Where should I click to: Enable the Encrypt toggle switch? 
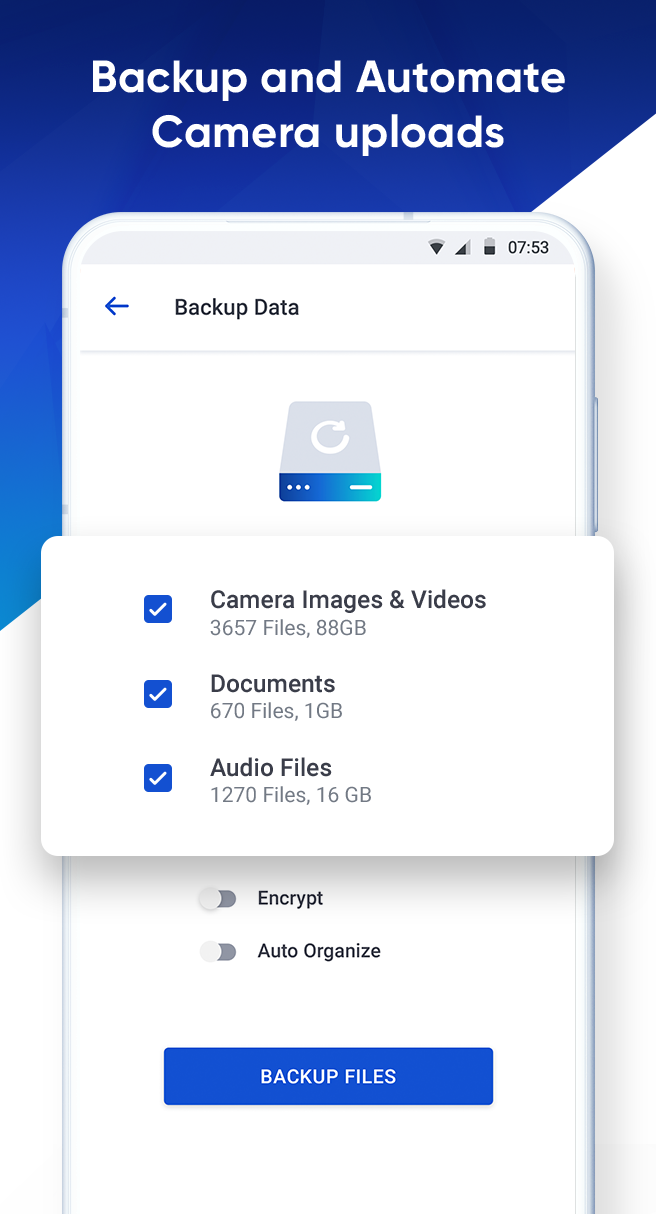tap(218, 899)
